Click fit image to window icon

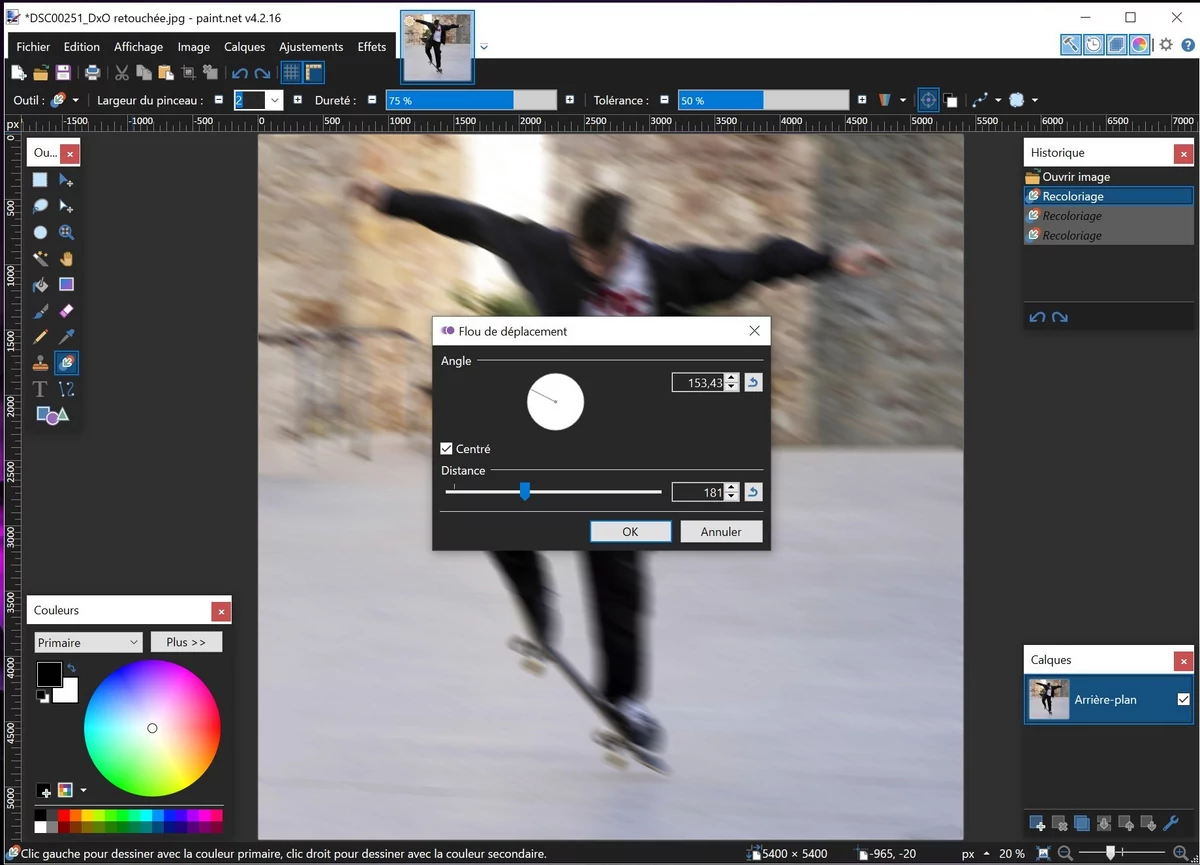(x=1044, y=854)
